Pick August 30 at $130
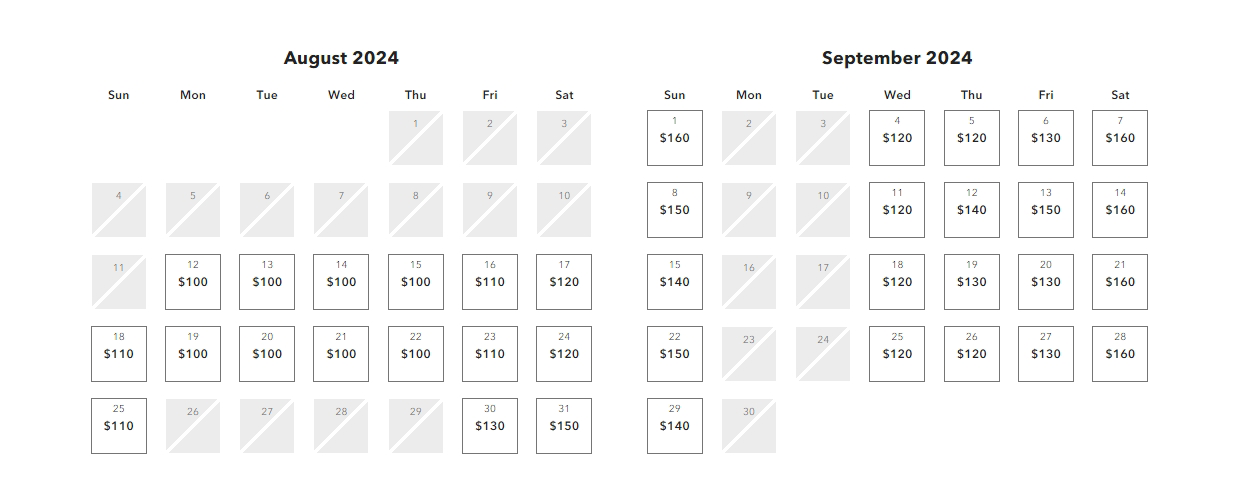Image resolution: width=1236 pixels, height=502 pixels. coord(490,426)
